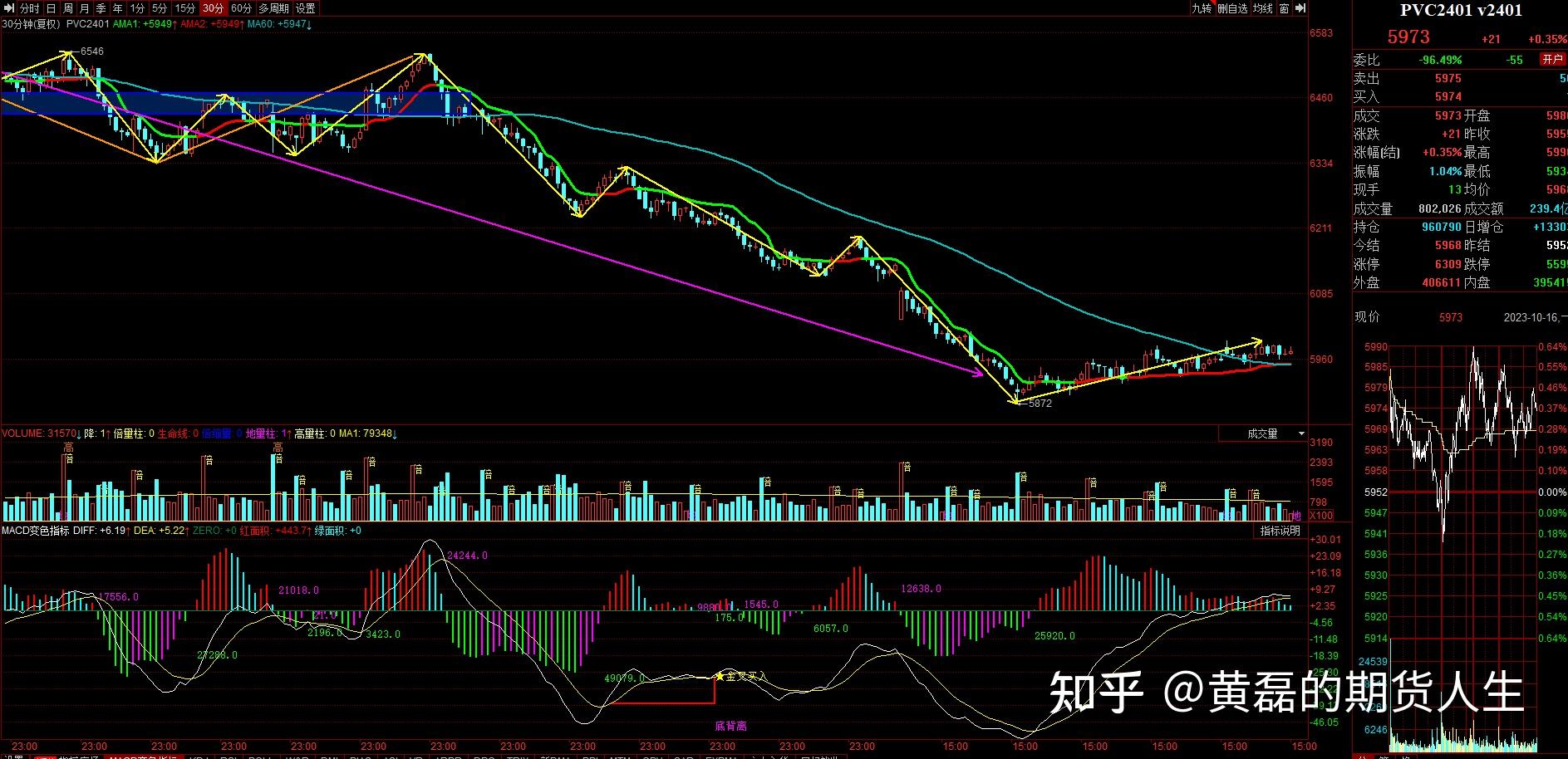Switch chart to 60分 period
1568x759 pixels.
pyautogui.click(x=242, y=8)
